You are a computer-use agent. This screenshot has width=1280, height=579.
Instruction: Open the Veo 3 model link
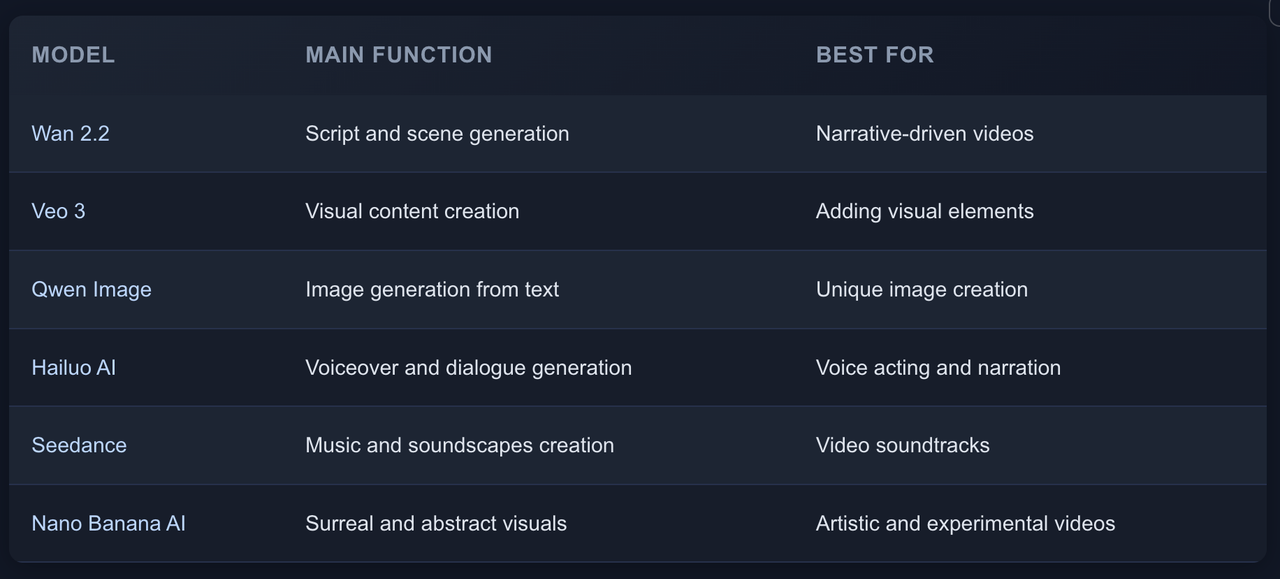58,211
